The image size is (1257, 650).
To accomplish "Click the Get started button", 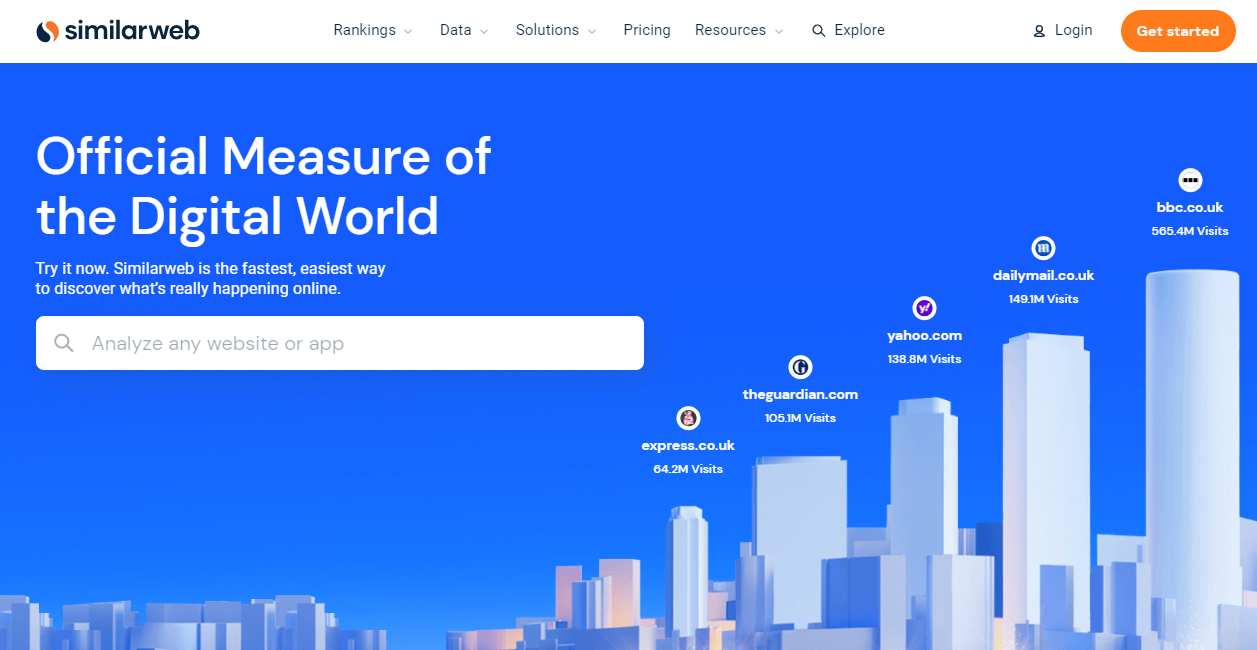I will 1178,31.
